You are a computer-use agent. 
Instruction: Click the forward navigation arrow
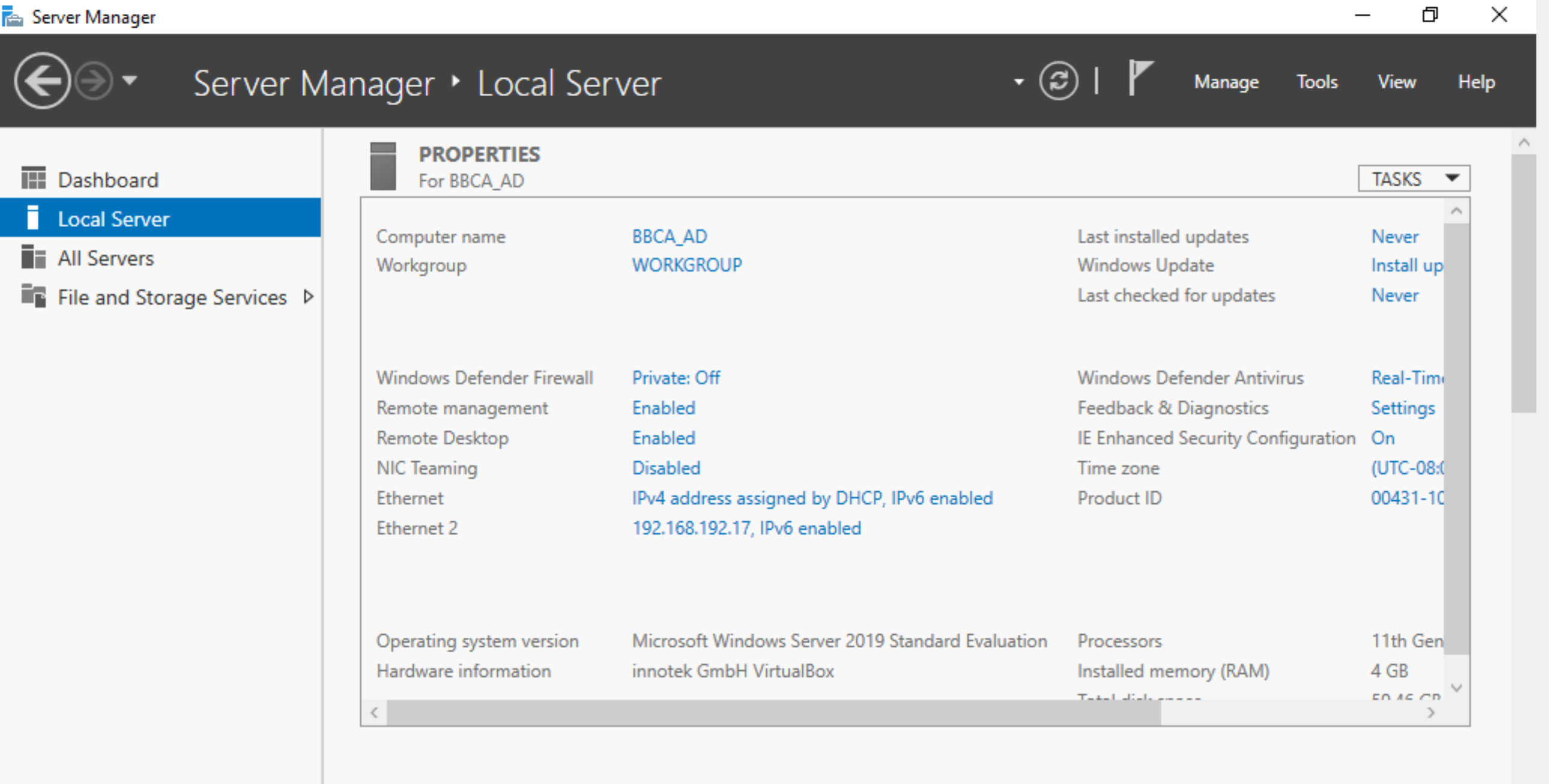pyautogui.click(x=94, y=81)
